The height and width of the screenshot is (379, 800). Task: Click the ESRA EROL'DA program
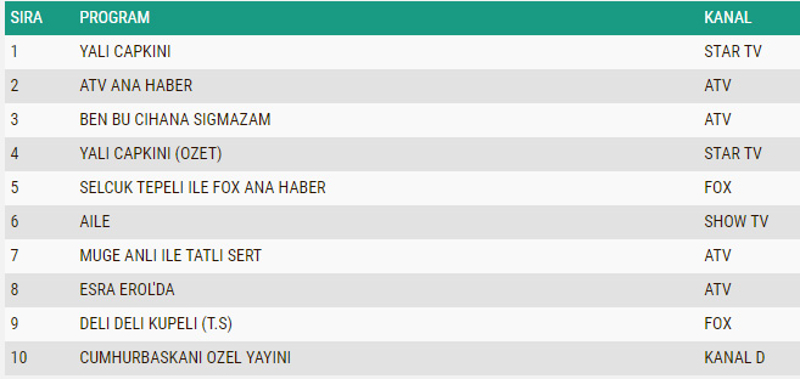click(x=127, y=290)
